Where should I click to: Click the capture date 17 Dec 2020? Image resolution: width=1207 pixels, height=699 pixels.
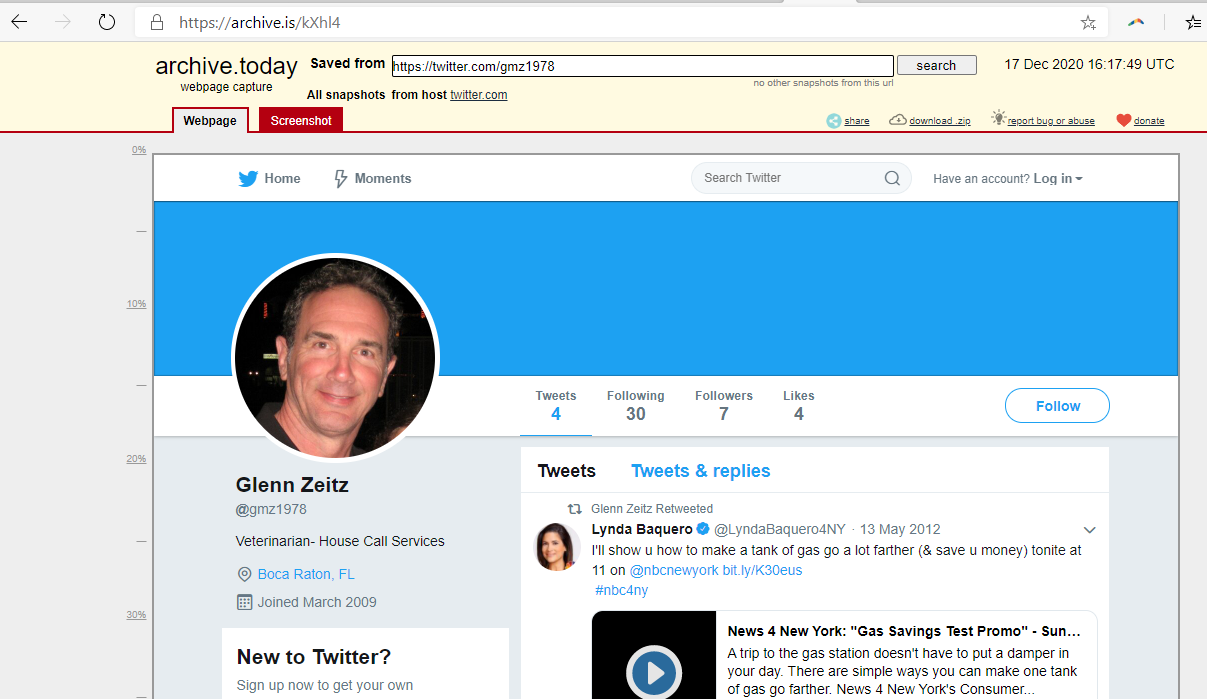coord(1089,64)
